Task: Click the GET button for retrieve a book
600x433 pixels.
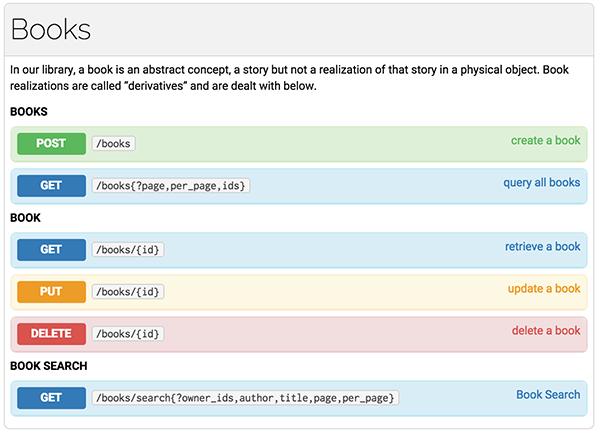Action: click(51, 249)
